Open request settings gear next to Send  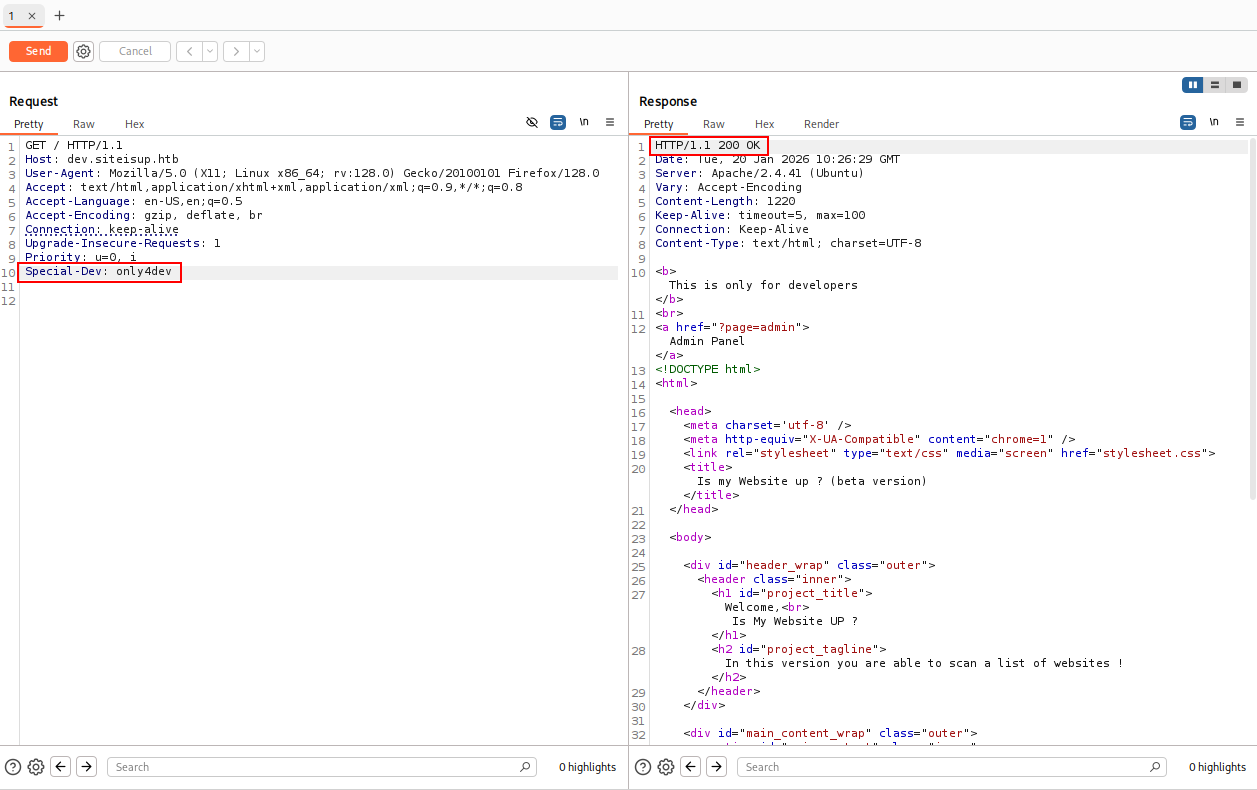pos(83,51)
